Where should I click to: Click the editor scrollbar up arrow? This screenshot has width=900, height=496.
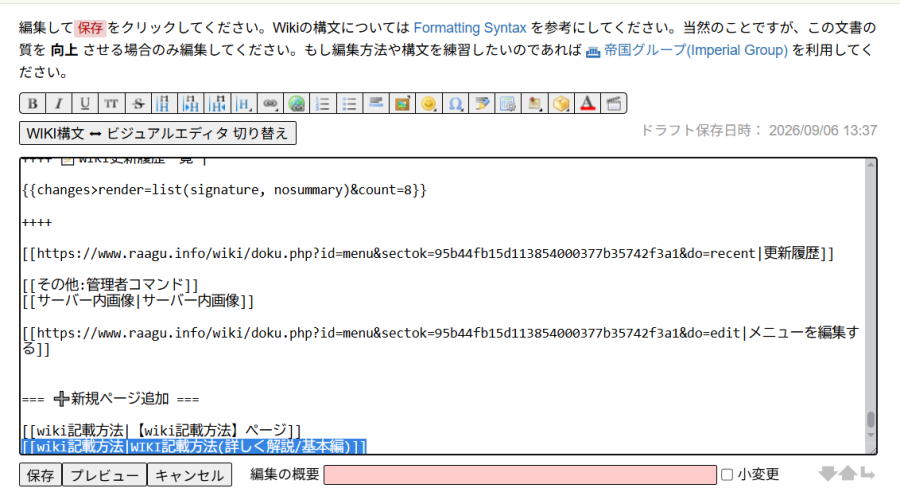(x=871, y=165)
